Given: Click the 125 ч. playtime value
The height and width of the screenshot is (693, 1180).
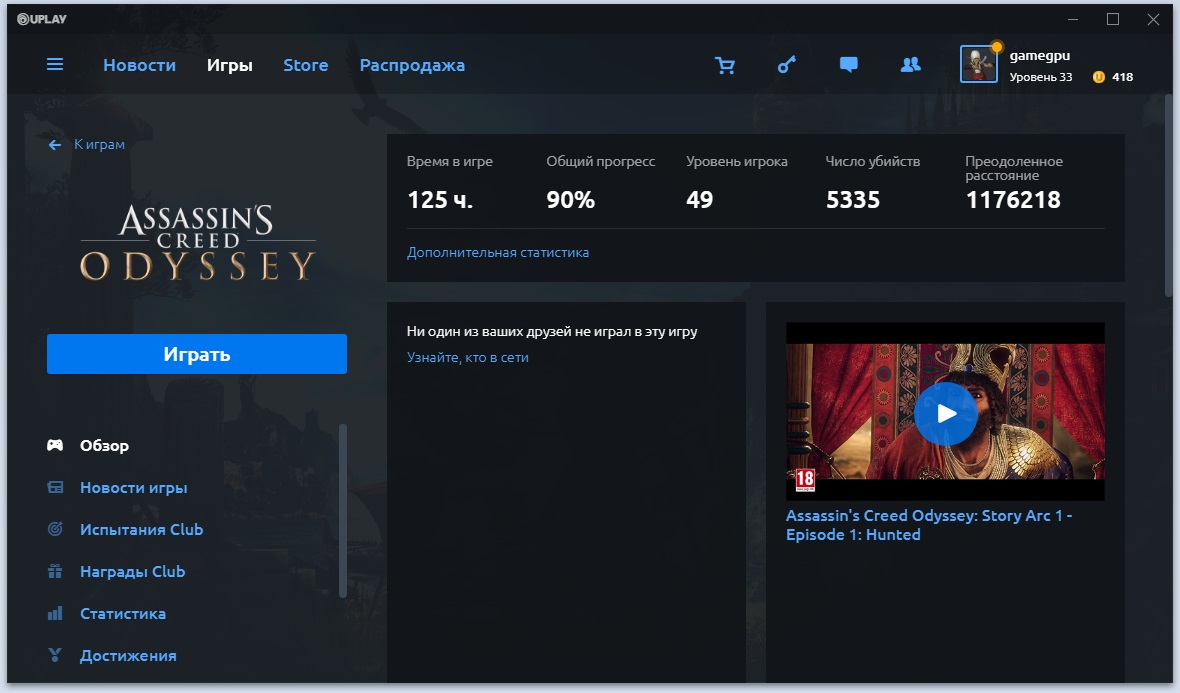Looking at the screenshot, I should point(439,200).
